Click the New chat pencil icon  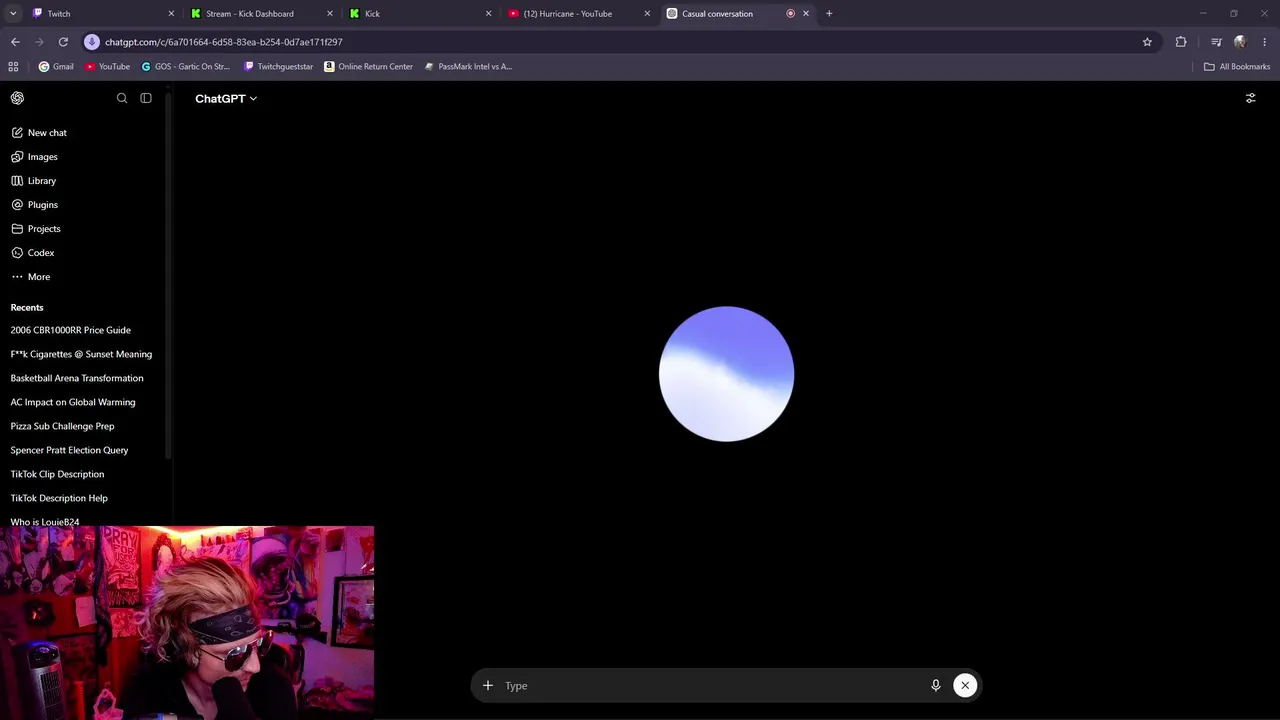tap(17, 133)
